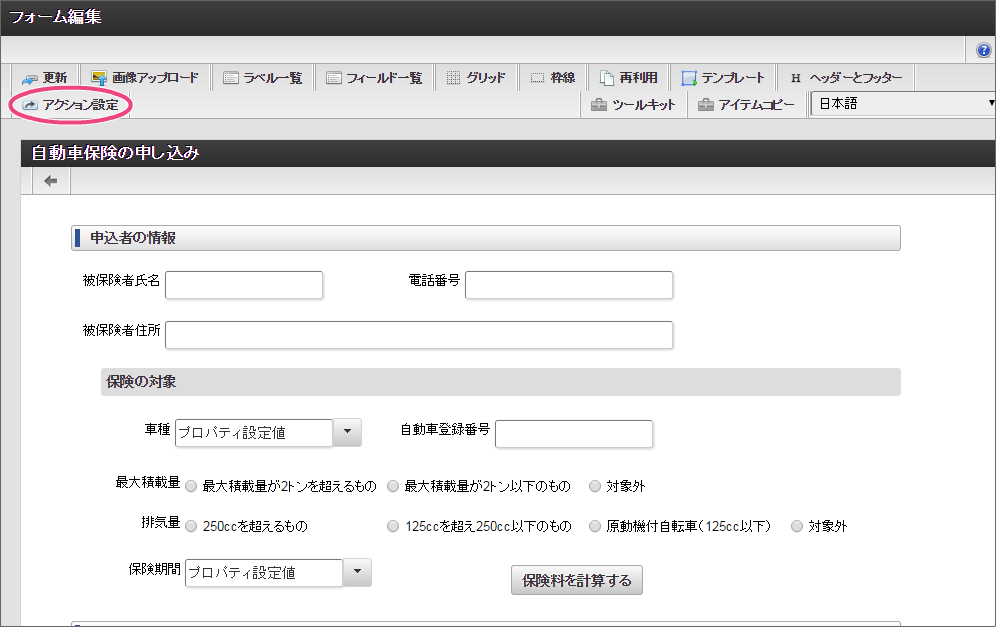Open the テンプレート template tool
The image size is (996, 627).
[722, 78]
